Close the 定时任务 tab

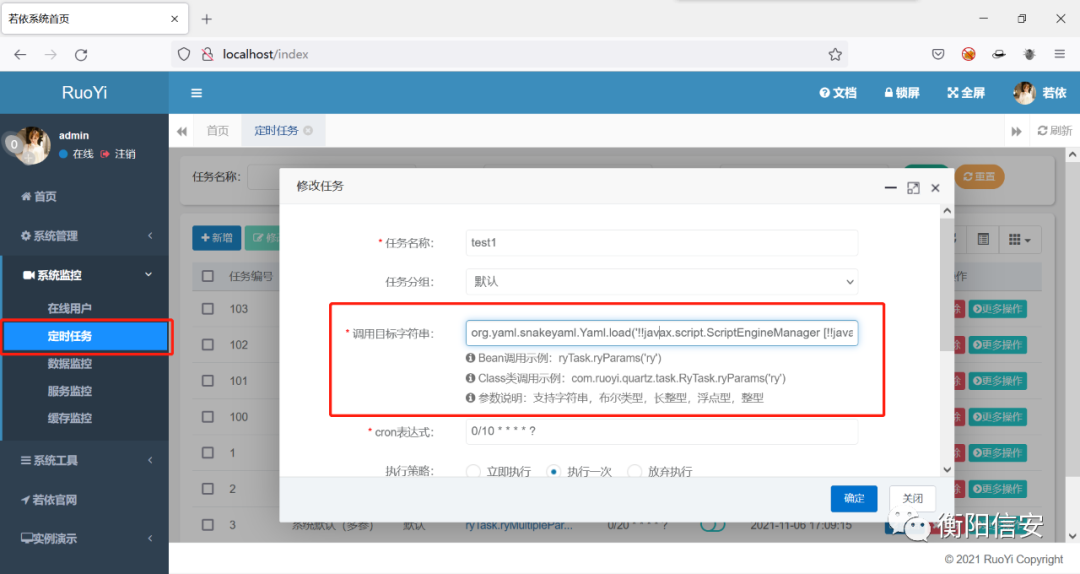point(308,130)
